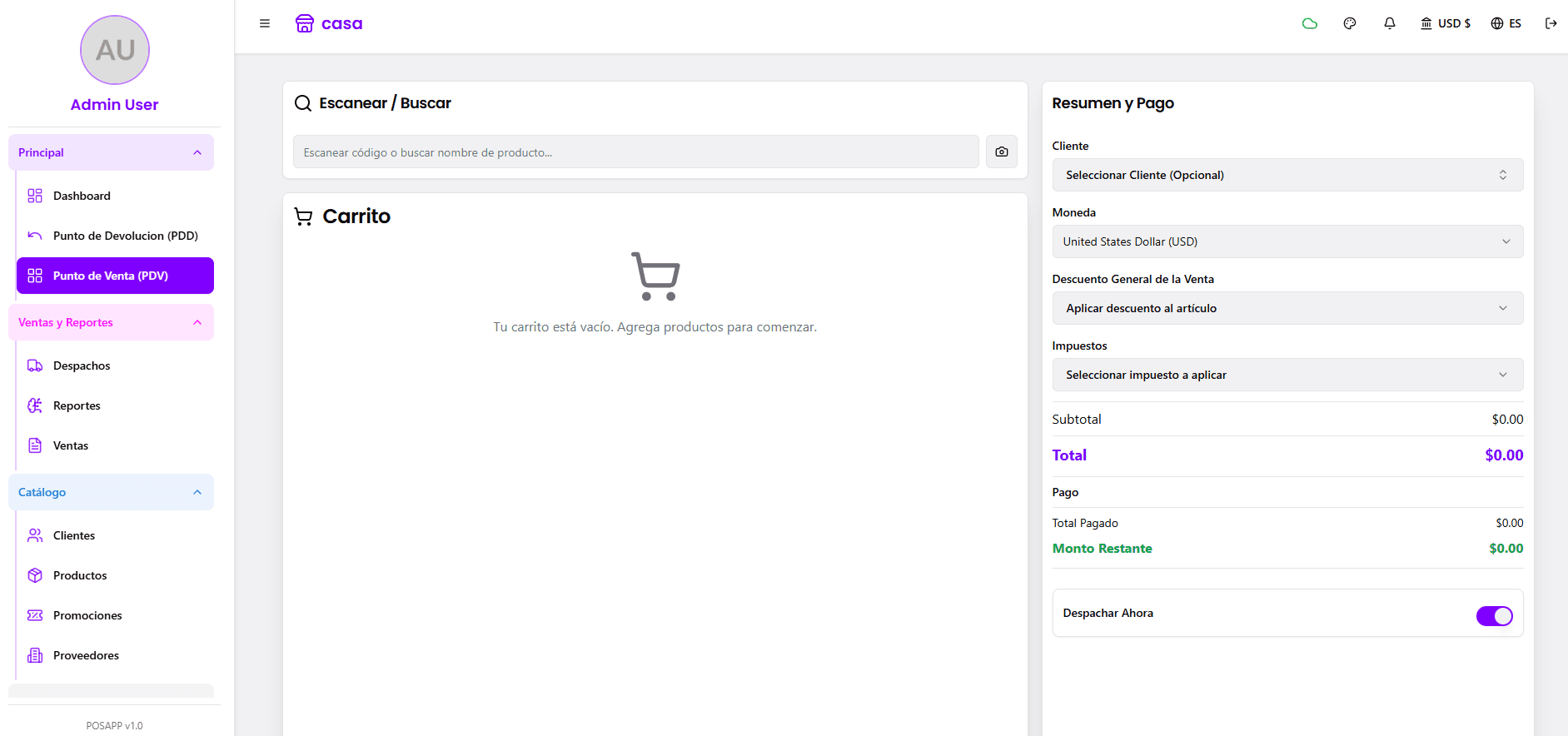Viewport: 1568px width, 736px height.
Task: Click the Dashboard grid icon
Action: (35, 196)
